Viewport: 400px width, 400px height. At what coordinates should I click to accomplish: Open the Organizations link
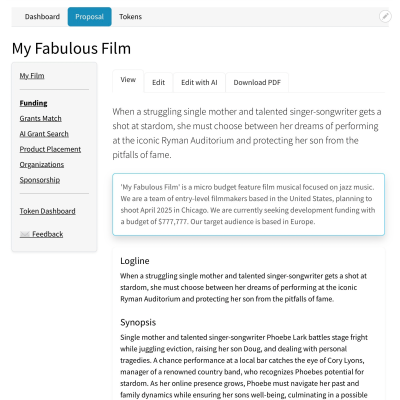pos(42,165)
